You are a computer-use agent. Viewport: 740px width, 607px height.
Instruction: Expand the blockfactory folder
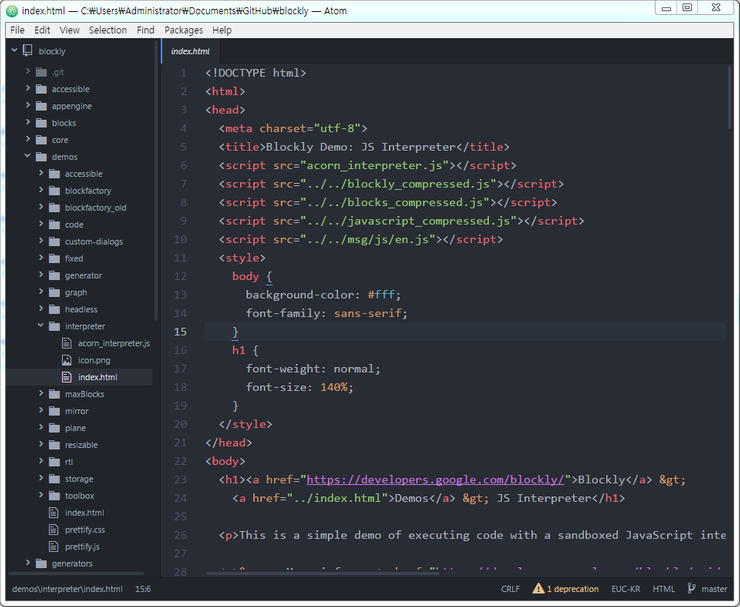tap(42, 191)
